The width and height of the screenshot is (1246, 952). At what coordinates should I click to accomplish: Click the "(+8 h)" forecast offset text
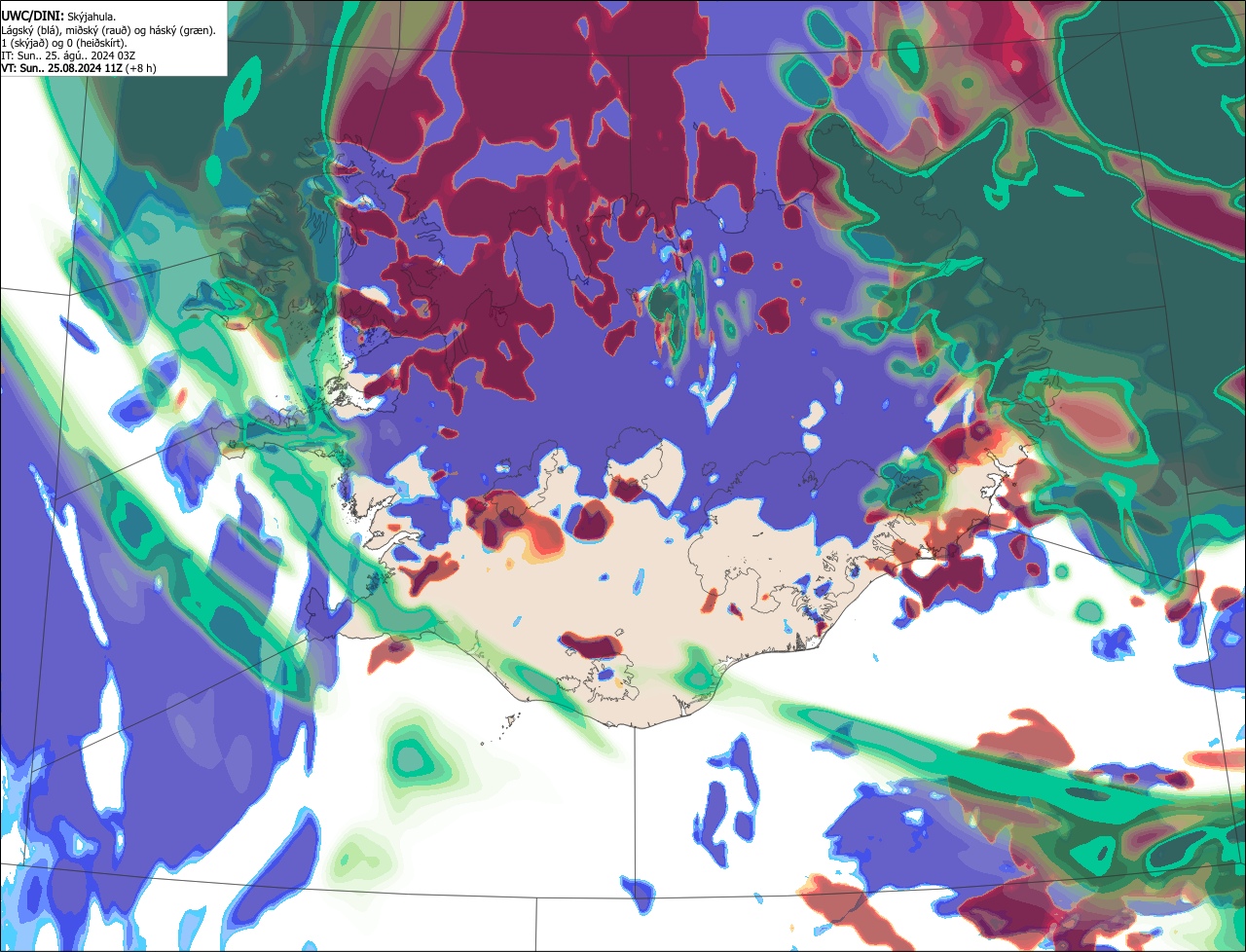point(141,68)
